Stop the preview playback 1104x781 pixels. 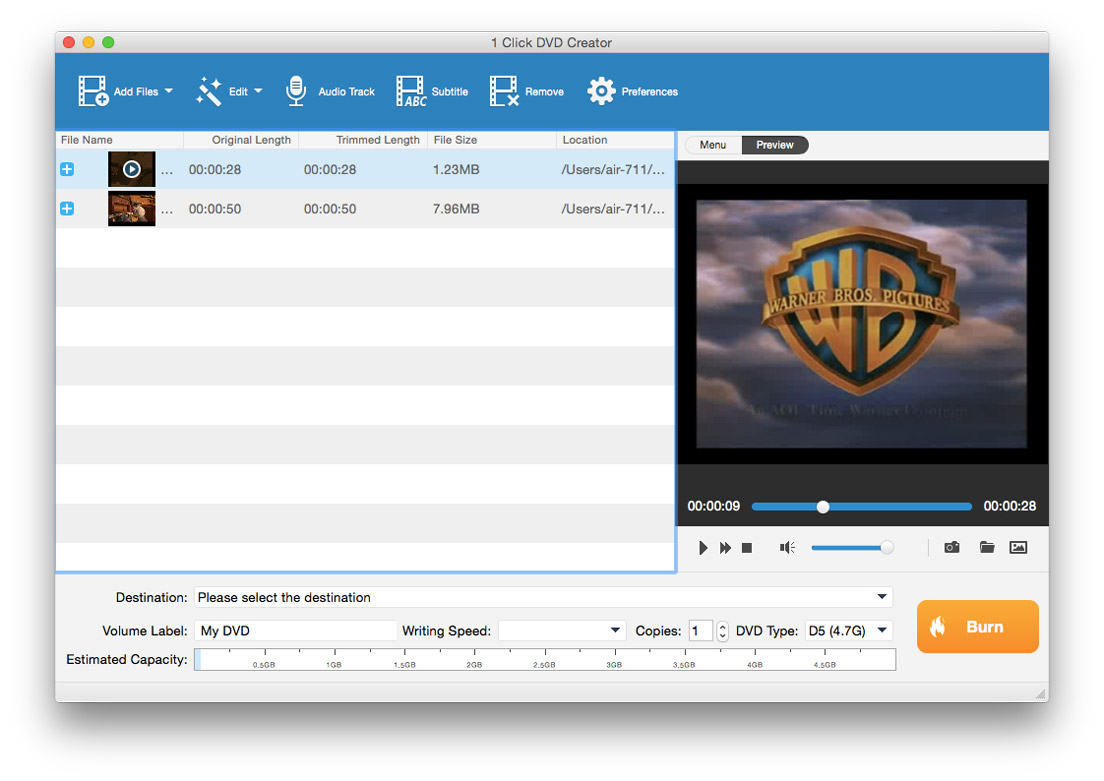click(x=747, y=547)
